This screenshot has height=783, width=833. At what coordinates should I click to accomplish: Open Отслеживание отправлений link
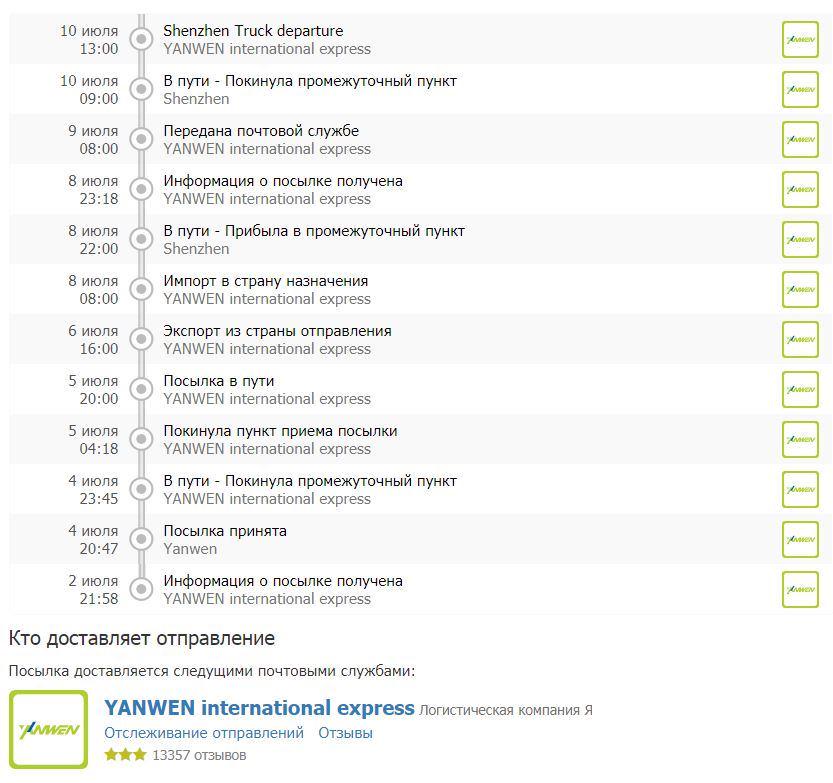tap(204, 733)
